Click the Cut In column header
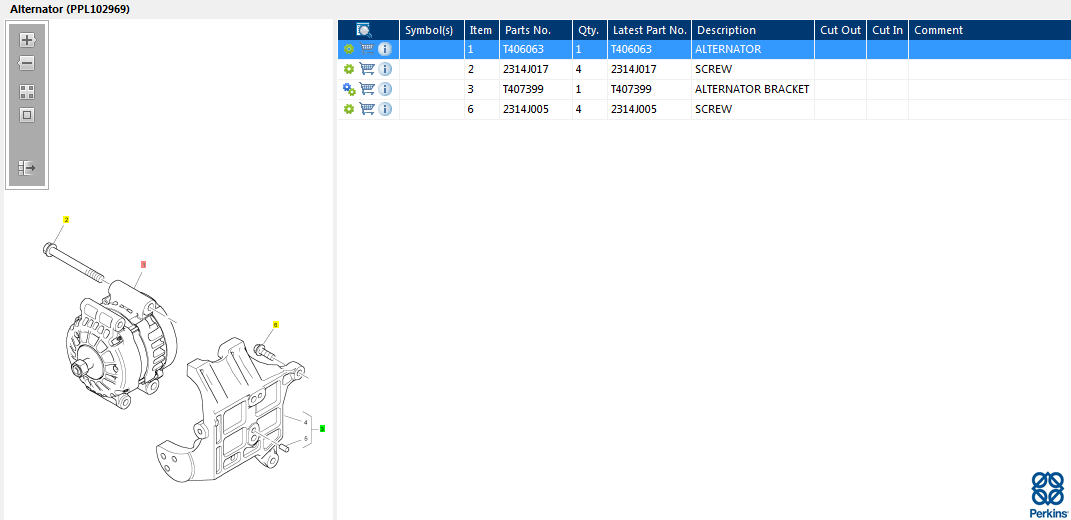Viewport: 1071px width, 520px height. 887,30
